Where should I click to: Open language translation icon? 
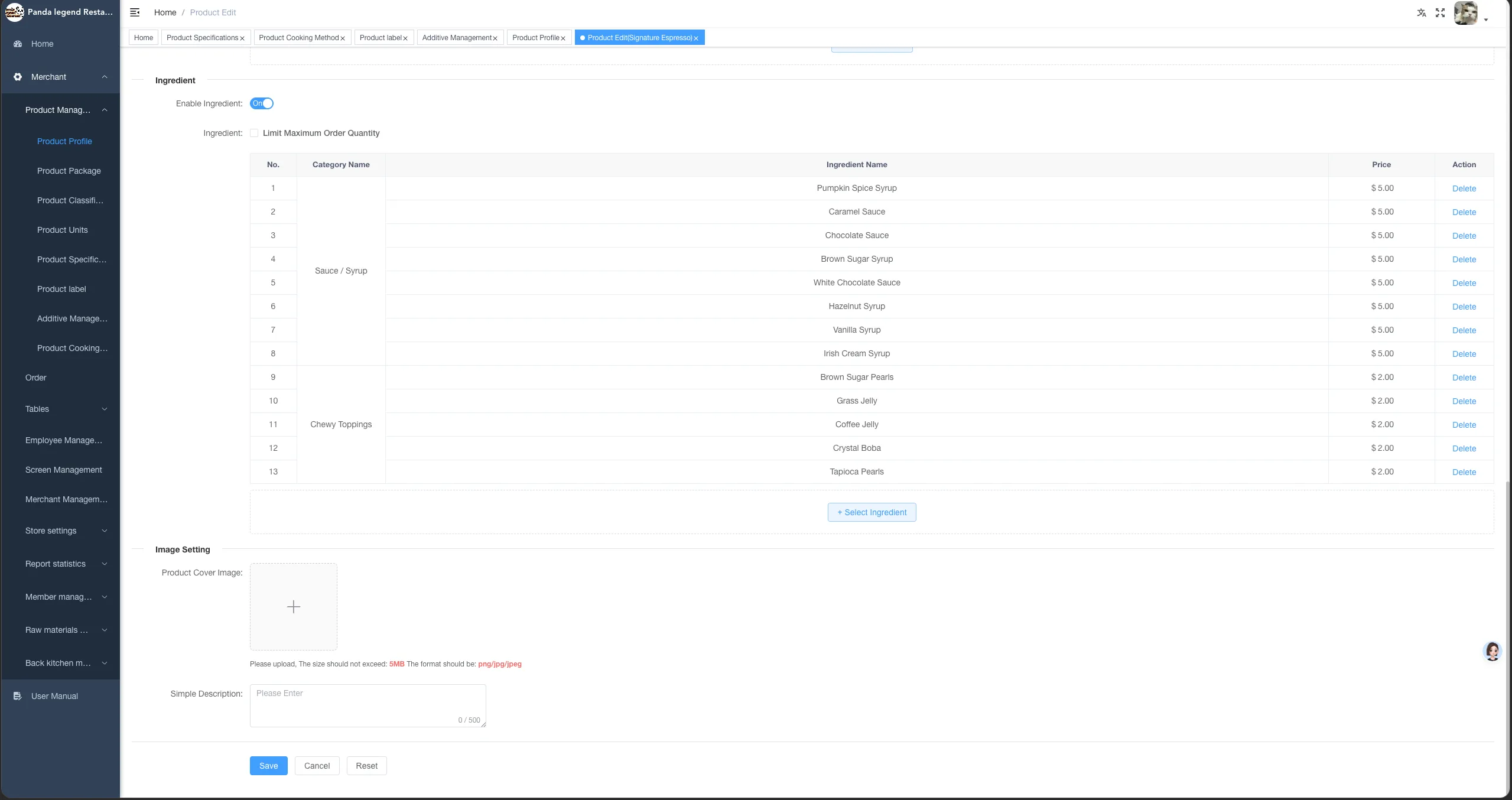1422,12
